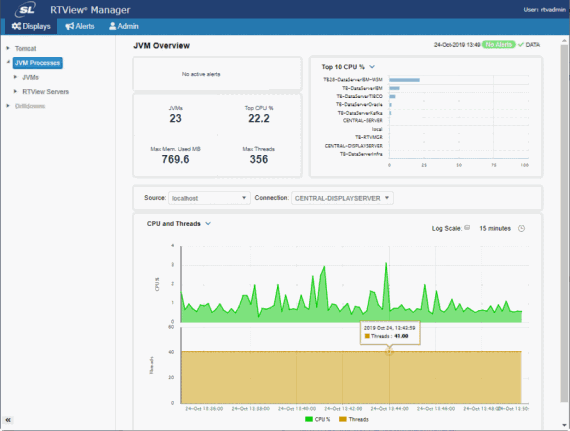Expand the Tomcat tree node arrow

click(x=8, y=48)
